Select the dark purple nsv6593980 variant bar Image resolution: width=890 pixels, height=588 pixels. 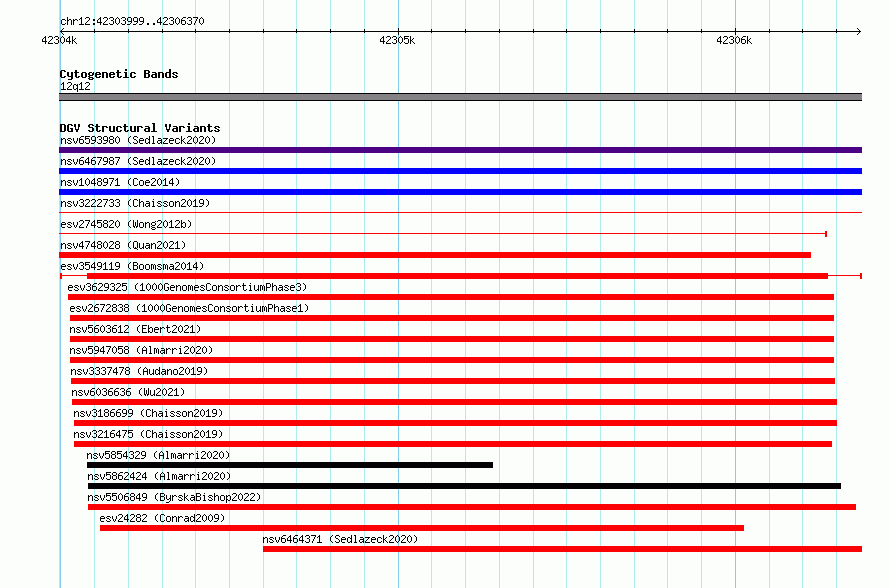click(460, 150)
